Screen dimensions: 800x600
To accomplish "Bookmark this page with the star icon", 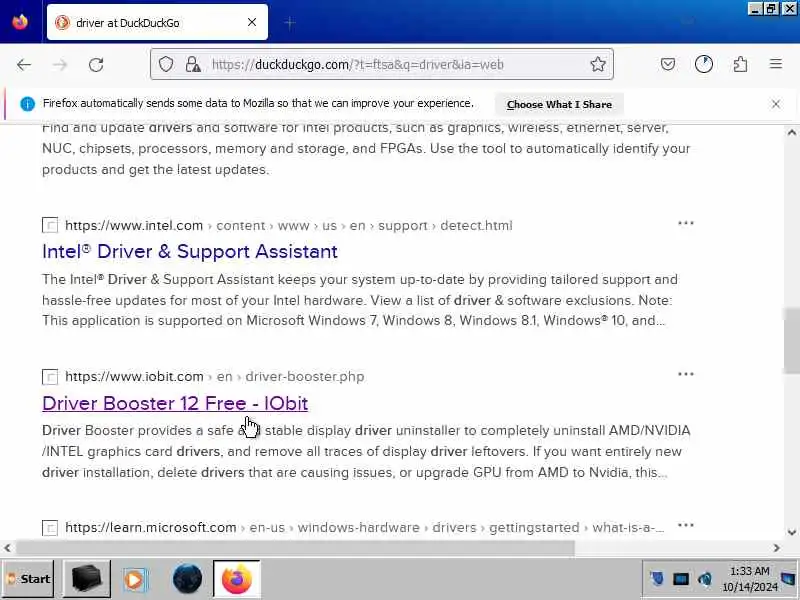I will 597,64.
